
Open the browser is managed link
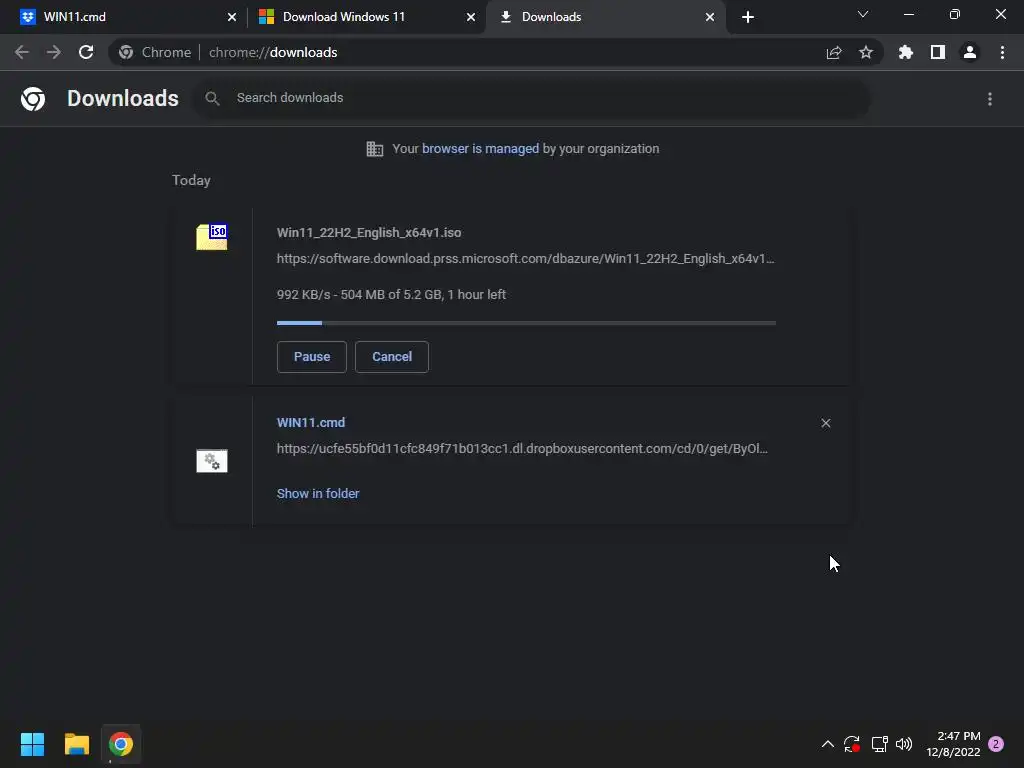tap(481, 149)
